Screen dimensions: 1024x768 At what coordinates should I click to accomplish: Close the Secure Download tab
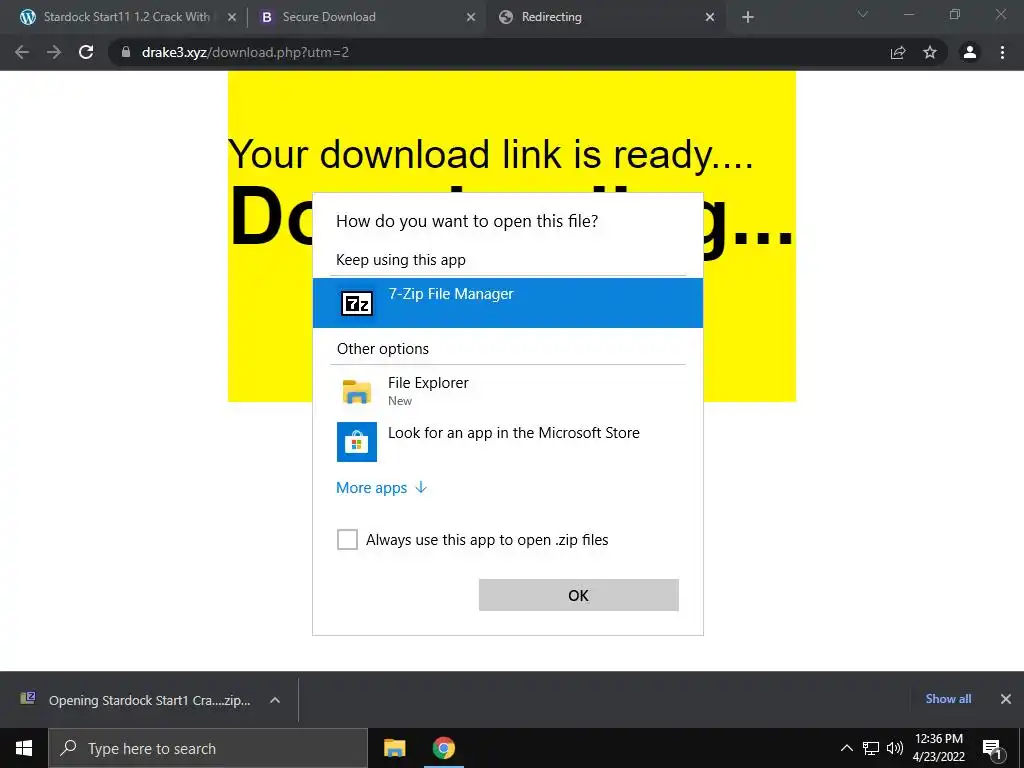(x=471, y=18)
